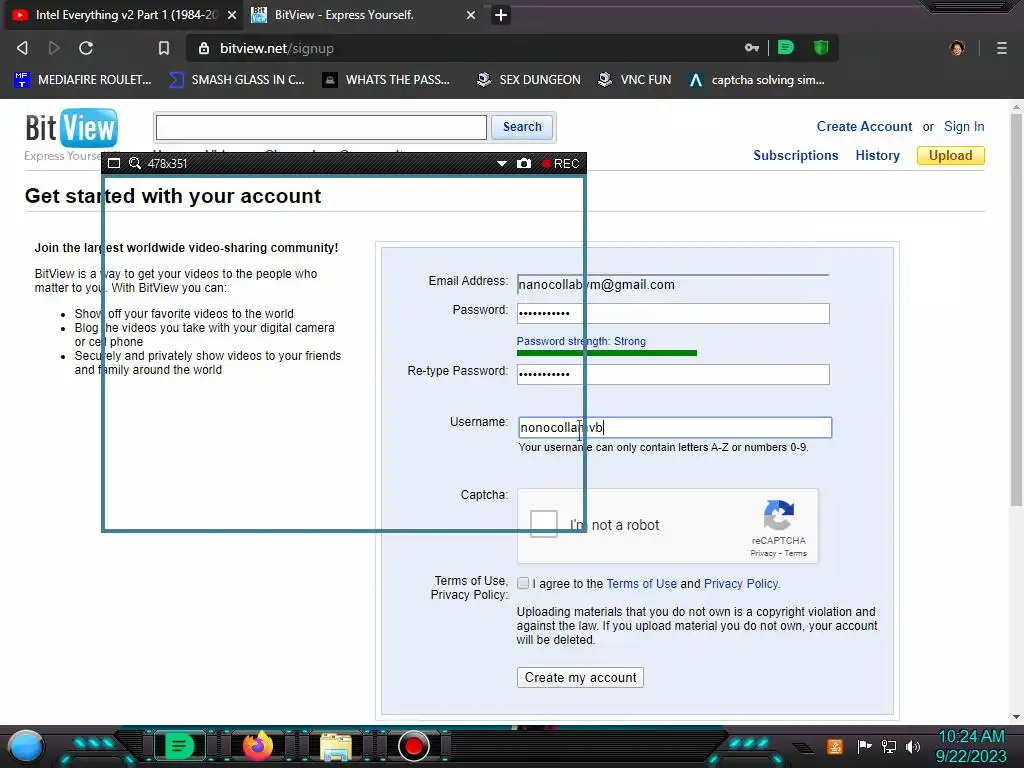Screen dimensions: 1024x768
Task: Open File Explorer from the taskbar
Action: pos(336,746)
